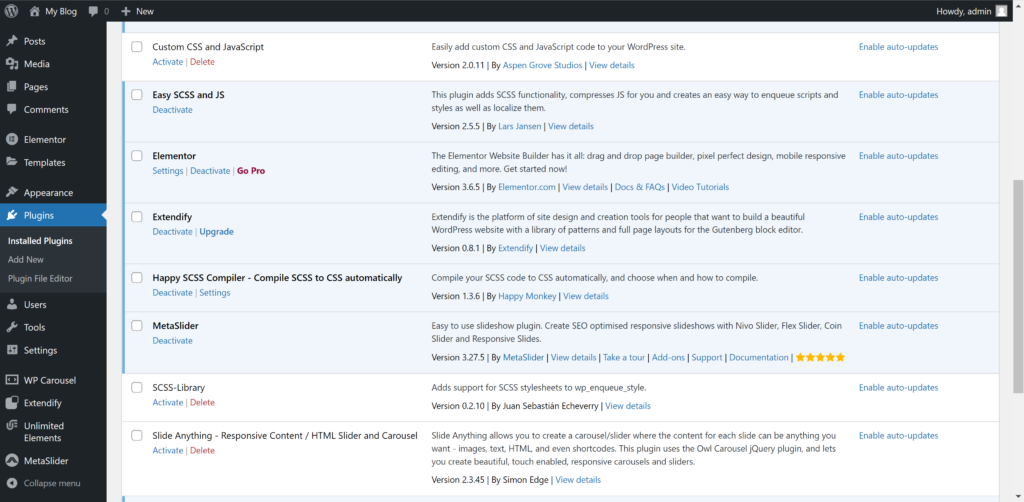Open the Appearance menu label
The width and height of the screenshot is (1024, 502).
pyautogui.click(x=48, y=193)
